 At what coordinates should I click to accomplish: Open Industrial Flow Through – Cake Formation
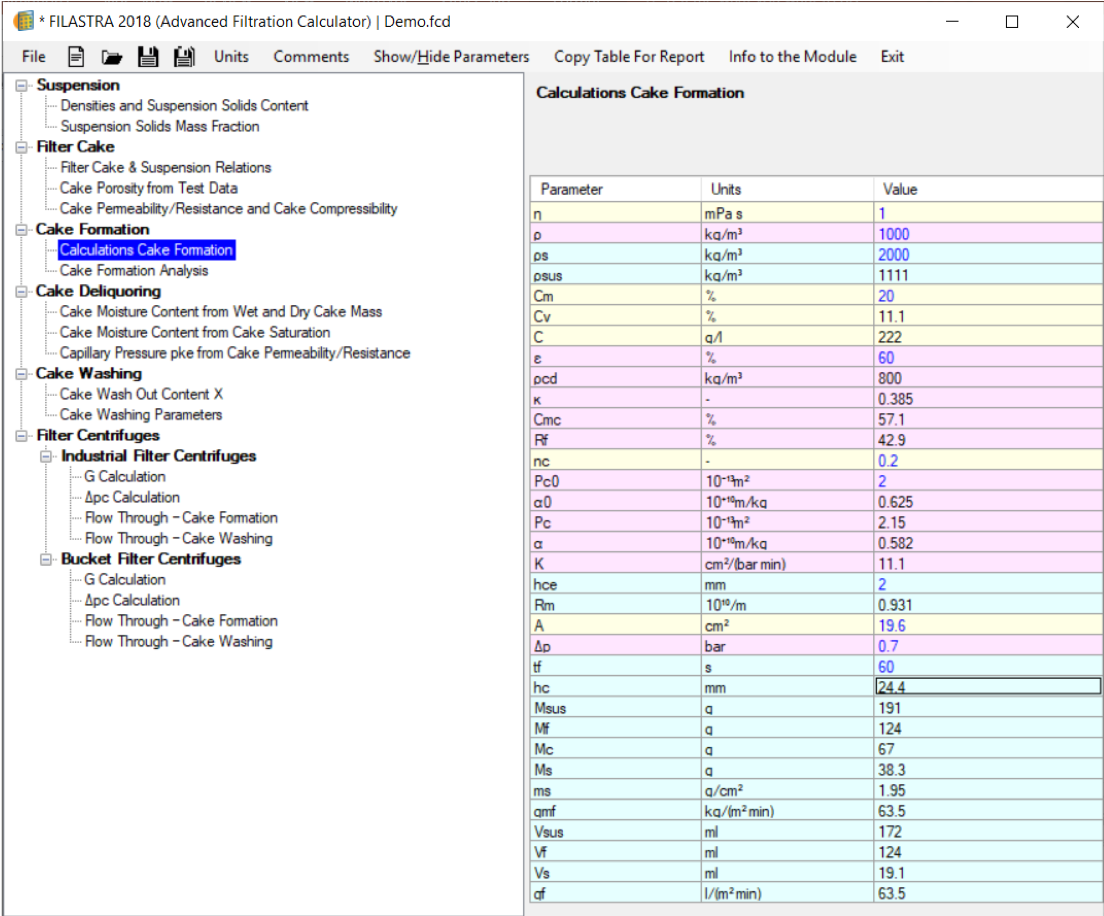181,517
